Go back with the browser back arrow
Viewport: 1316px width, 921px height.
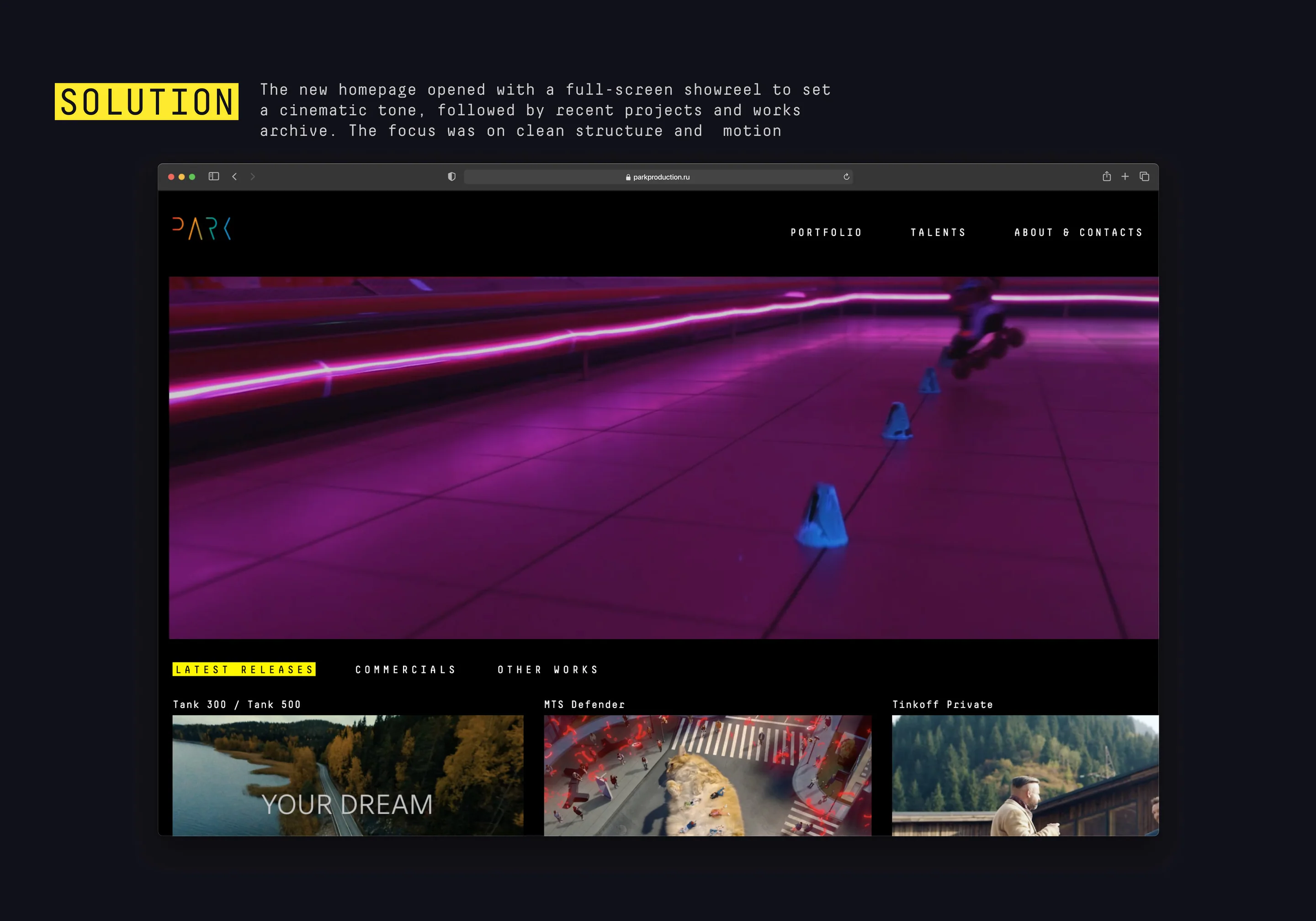tap(234, 176)
